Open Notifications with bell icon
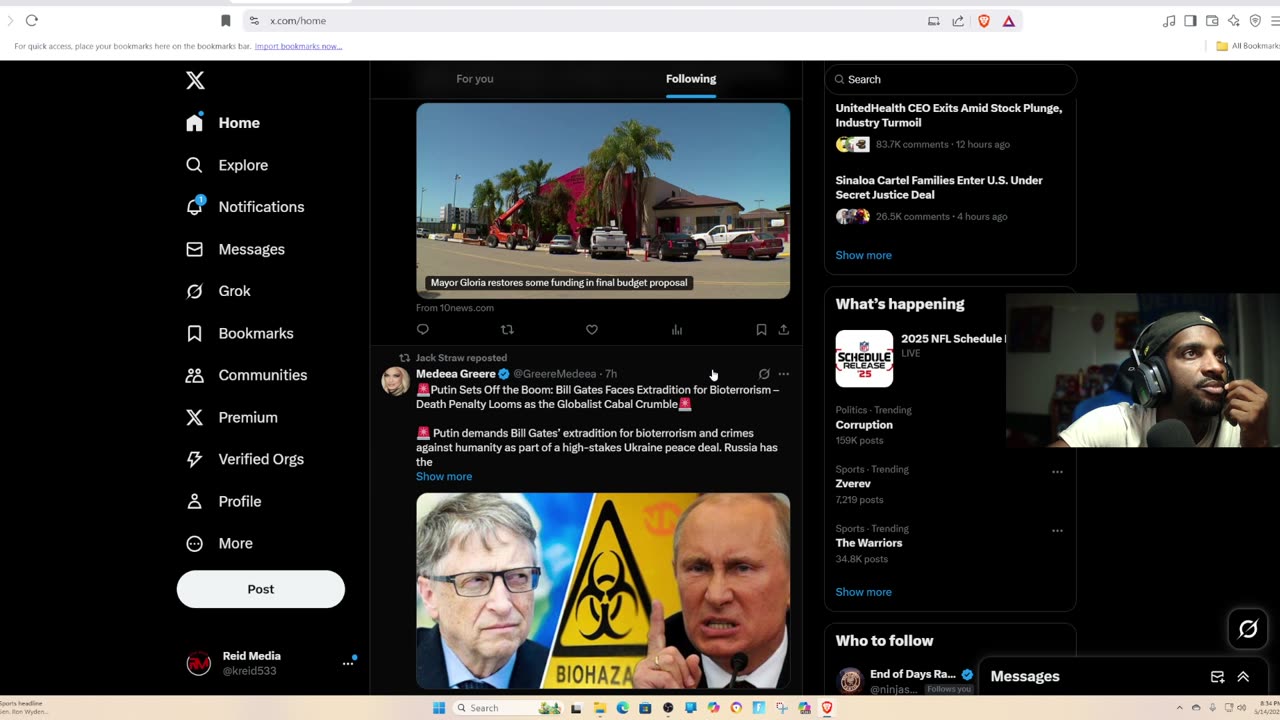Screen dimensions: 1280x720 245,207
